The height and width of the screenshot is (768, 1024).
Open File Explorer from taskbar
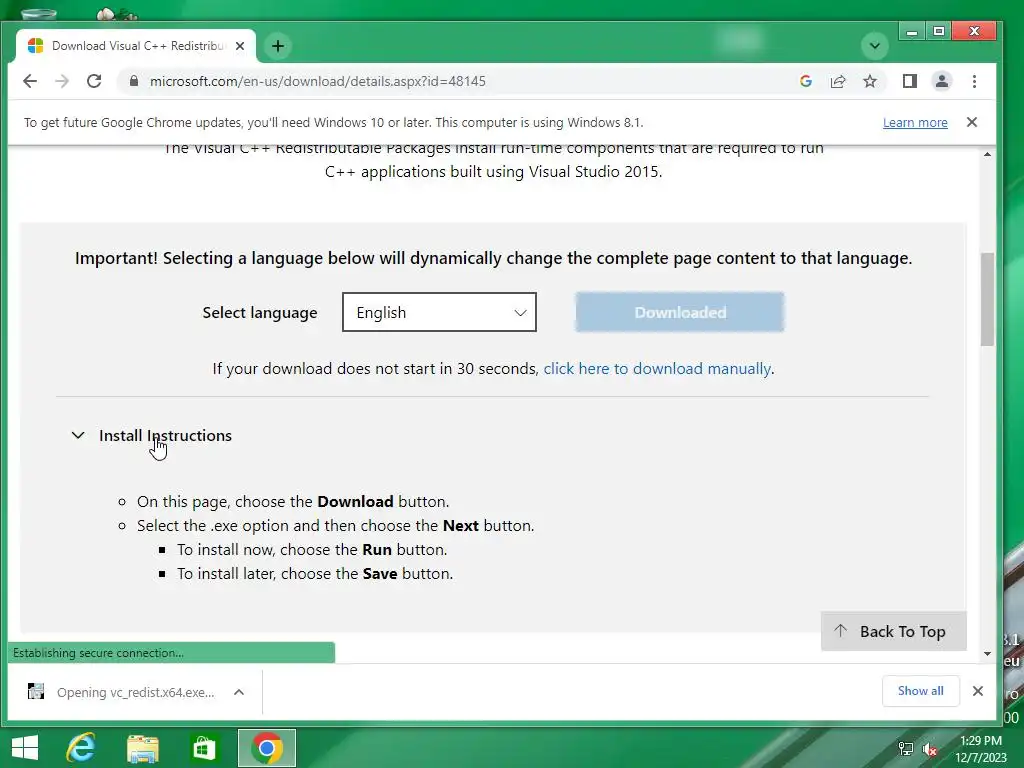click(143, 748)
